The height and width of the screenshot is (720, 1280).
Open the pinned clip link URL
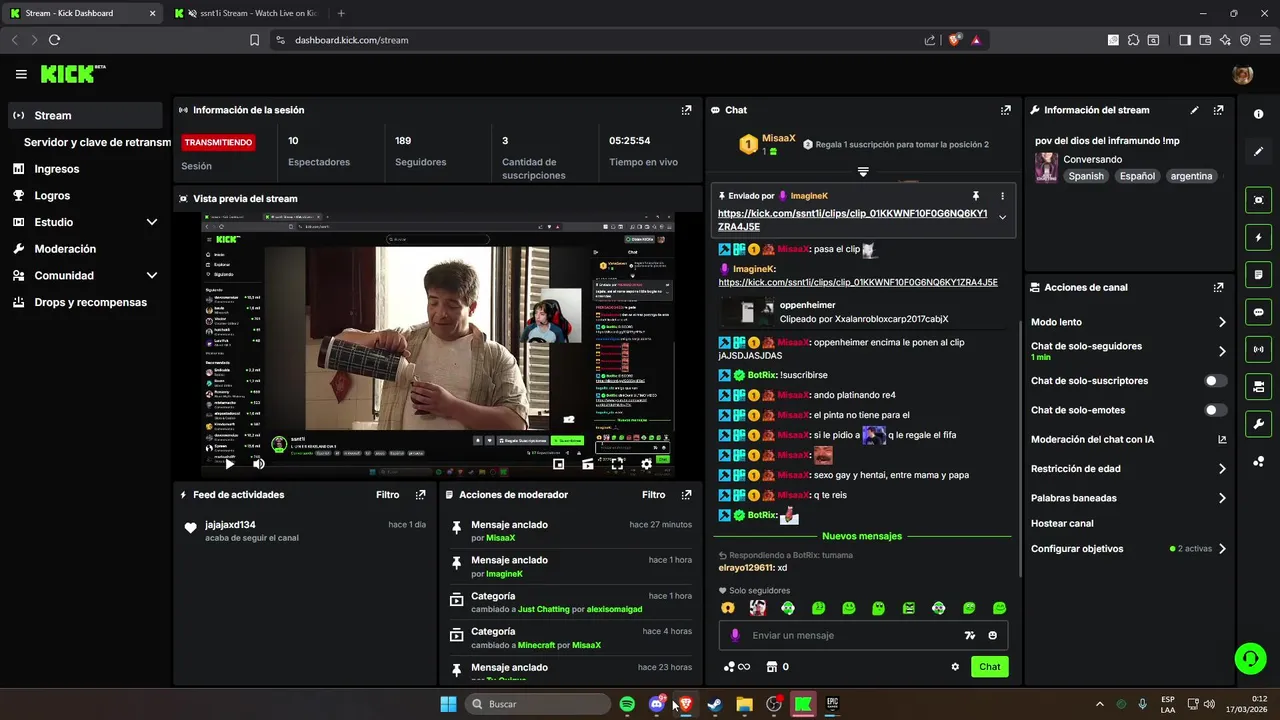tap(852, 220)
